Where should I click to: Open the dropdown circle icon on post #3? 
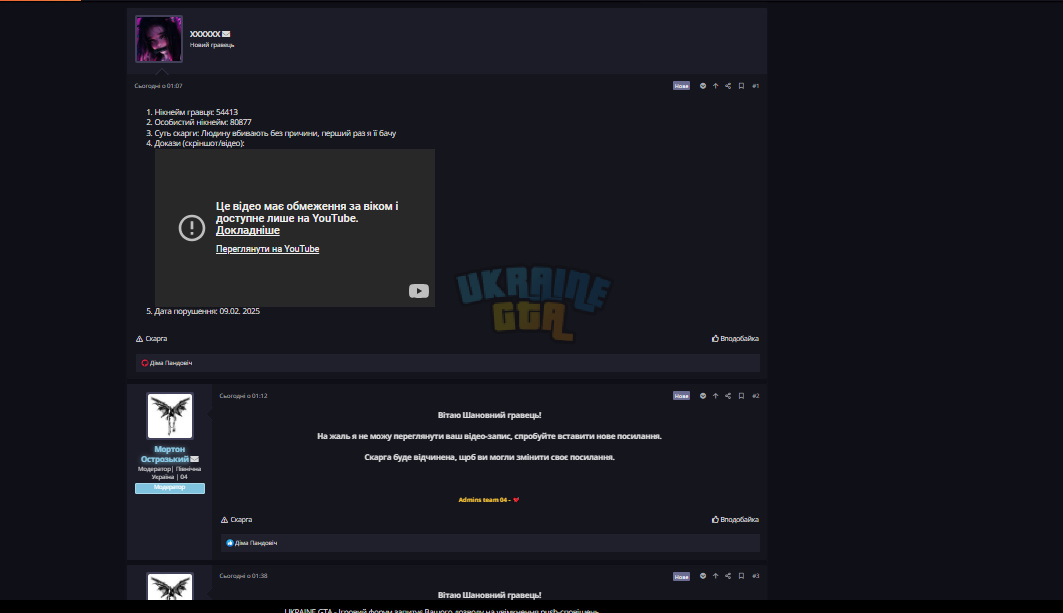click(x=702, y=576)
